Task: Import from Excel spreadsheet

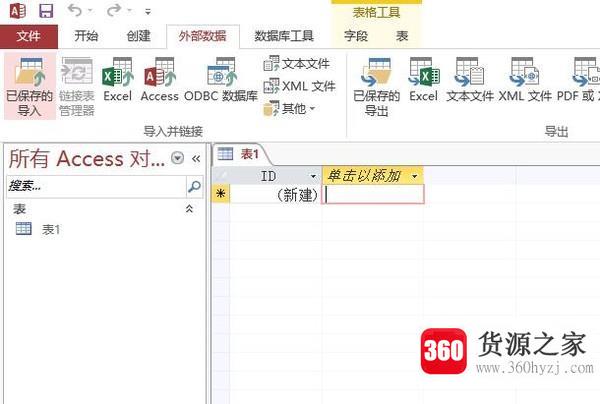Action: (x=117, y=80)
